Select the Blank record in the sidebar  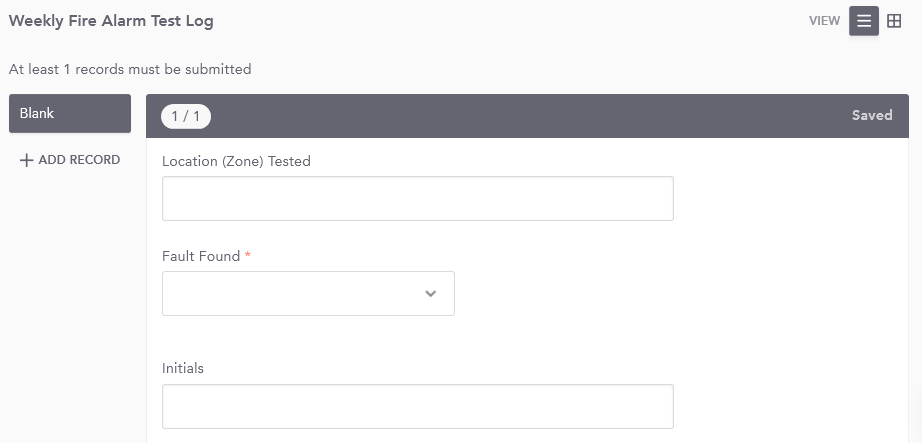(x=70, y=114)
